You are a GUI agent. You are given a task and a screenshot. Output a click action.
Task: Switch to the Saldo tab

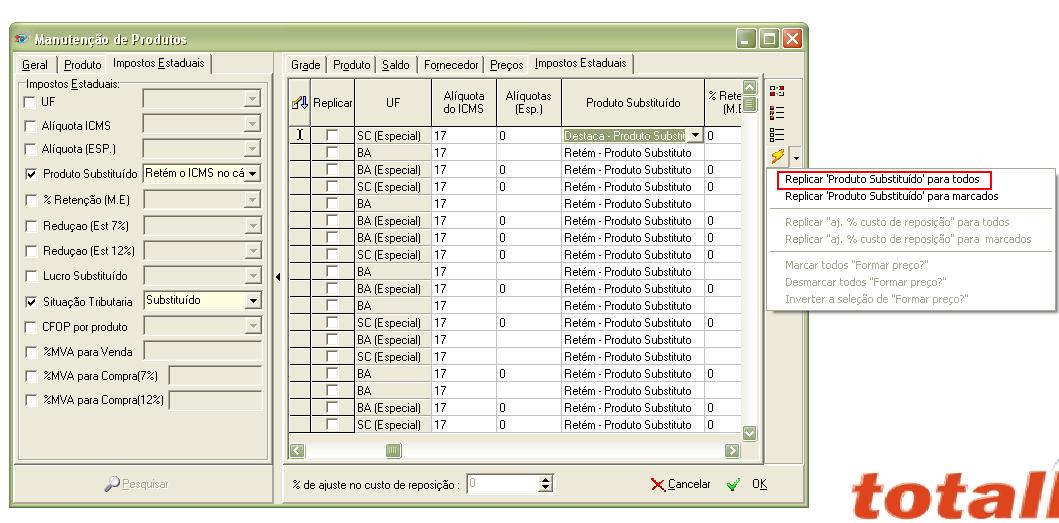click(x=396, y=65)
